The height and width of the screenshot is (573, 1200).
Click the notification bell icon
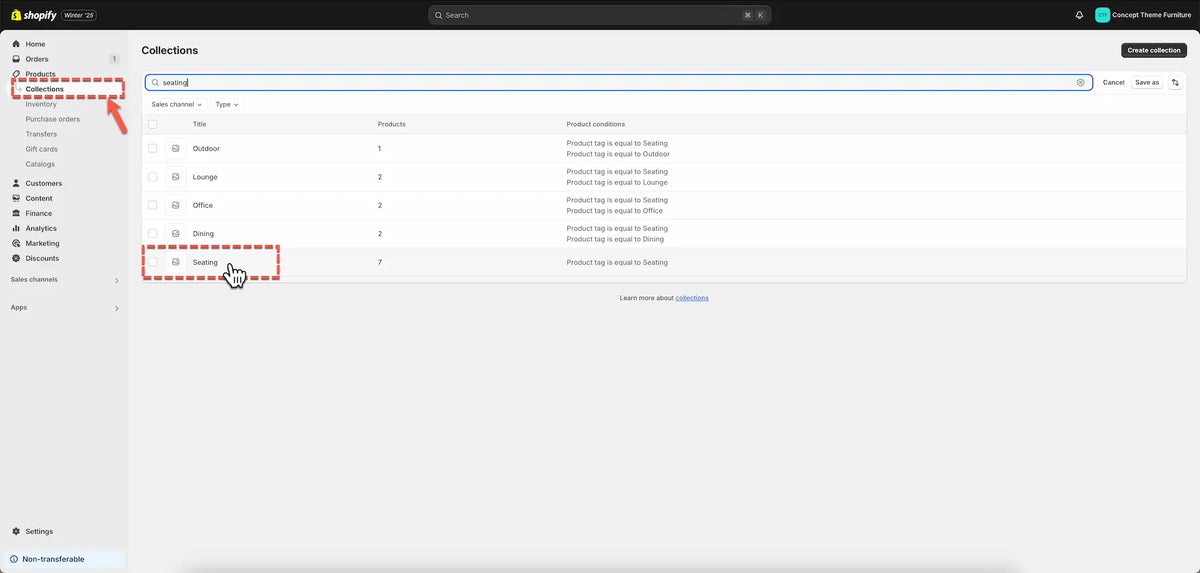click(x=1079, y=15)
